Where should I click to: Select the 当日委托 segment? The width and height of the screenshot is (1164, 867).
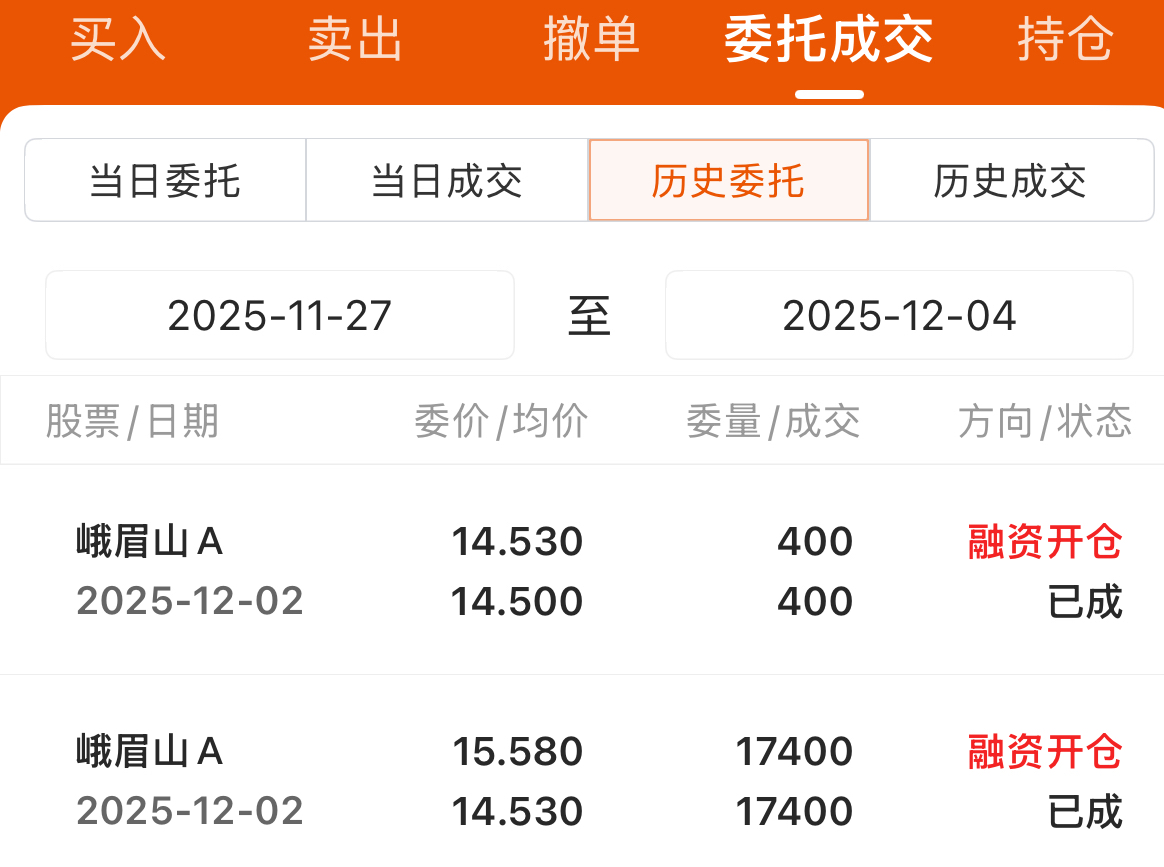coord(165,181)
